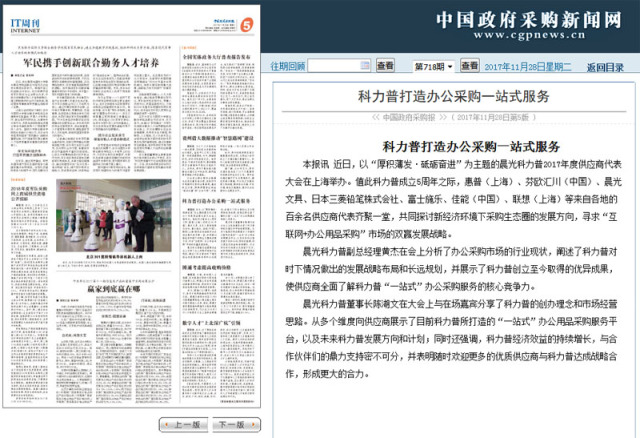Open the 2018年度军队采购 notice in left column

point(29,194)
